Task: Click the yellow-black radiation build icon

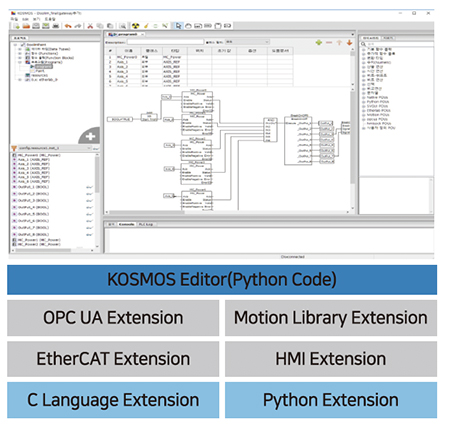Action: [x=135, y=26]
